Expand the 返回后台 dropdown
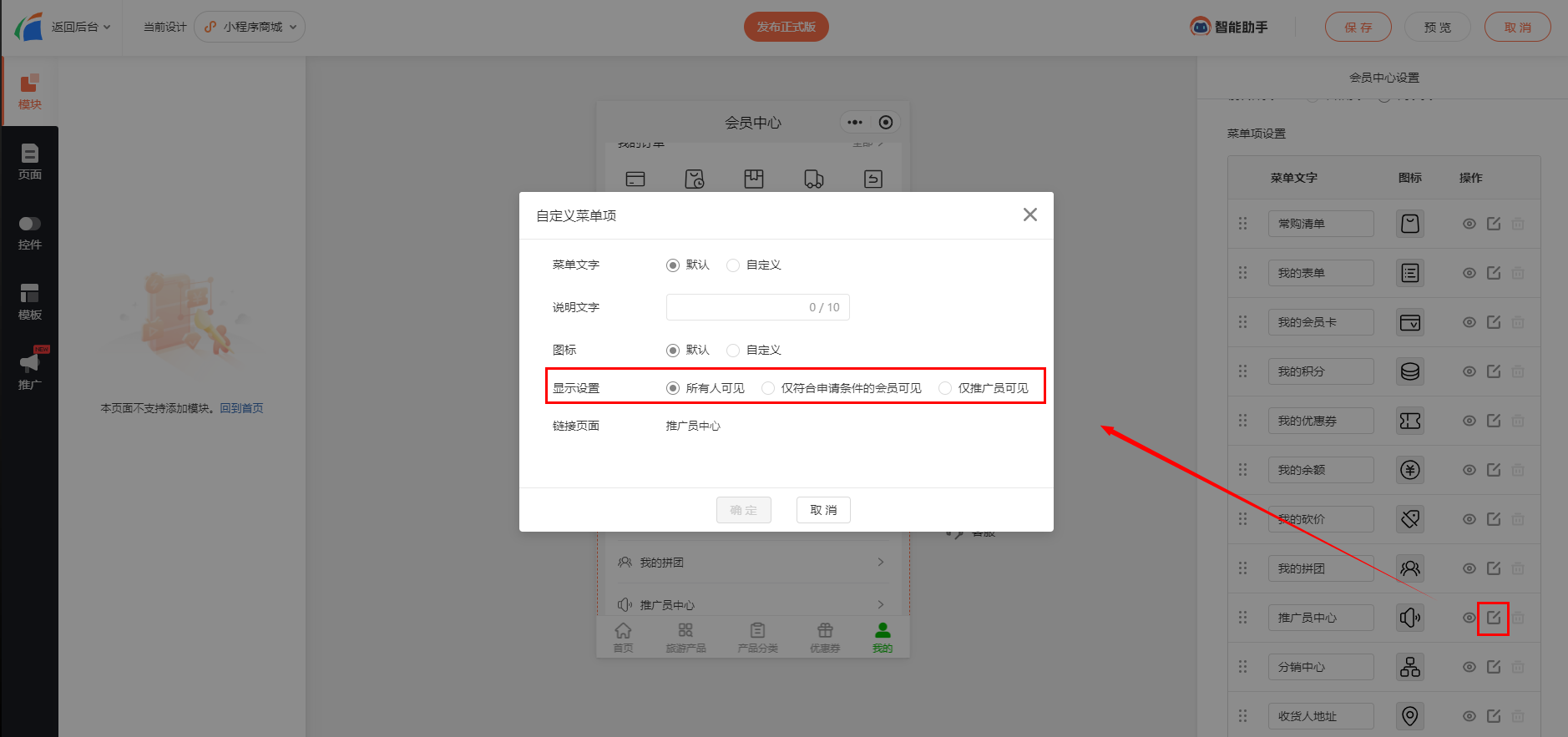This screenshot has width=1568, height=737. pos(80,27)
